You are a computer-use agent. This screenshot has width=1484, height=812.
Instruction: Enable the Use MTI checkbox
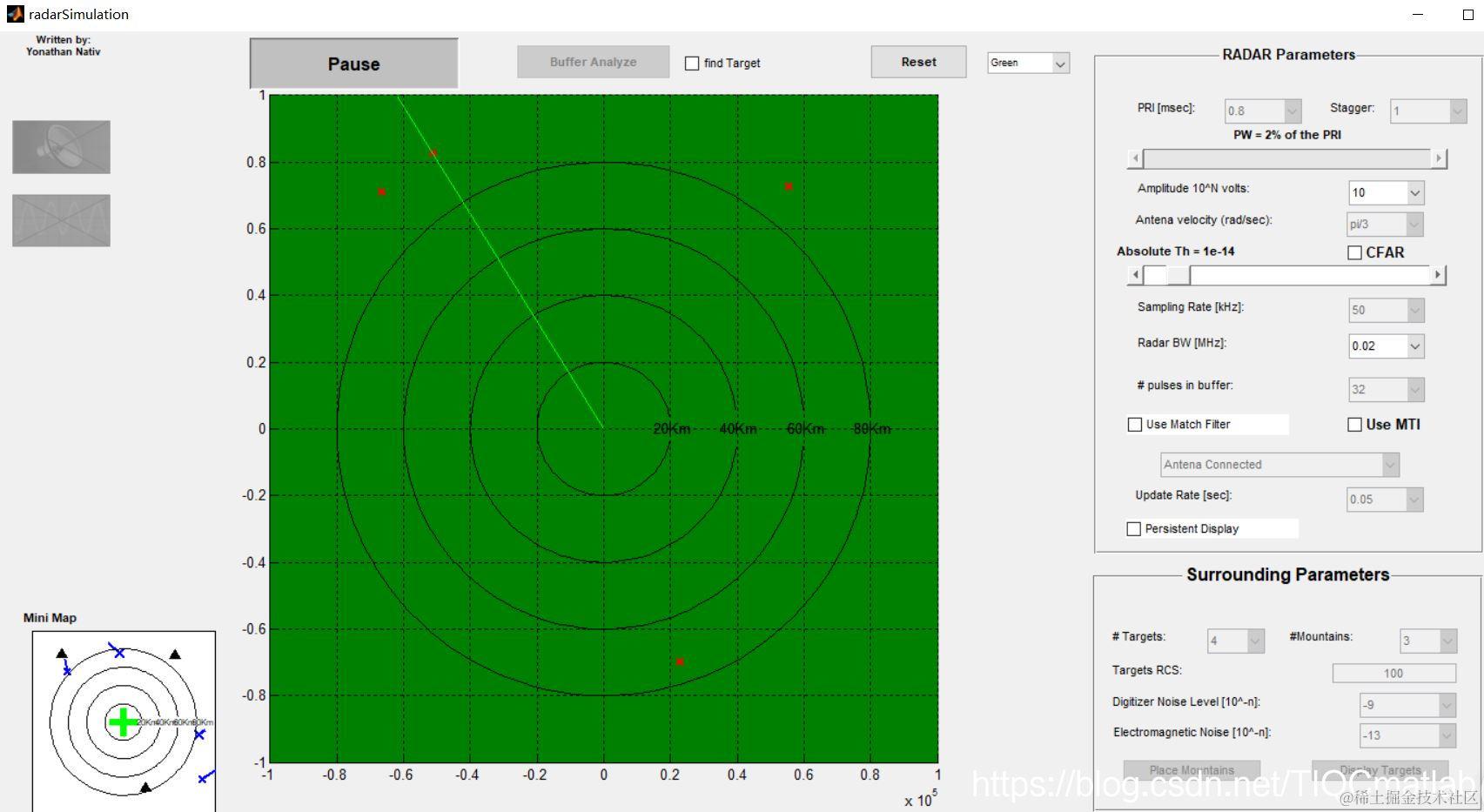pyautogui.click(x=1354, y=425)
